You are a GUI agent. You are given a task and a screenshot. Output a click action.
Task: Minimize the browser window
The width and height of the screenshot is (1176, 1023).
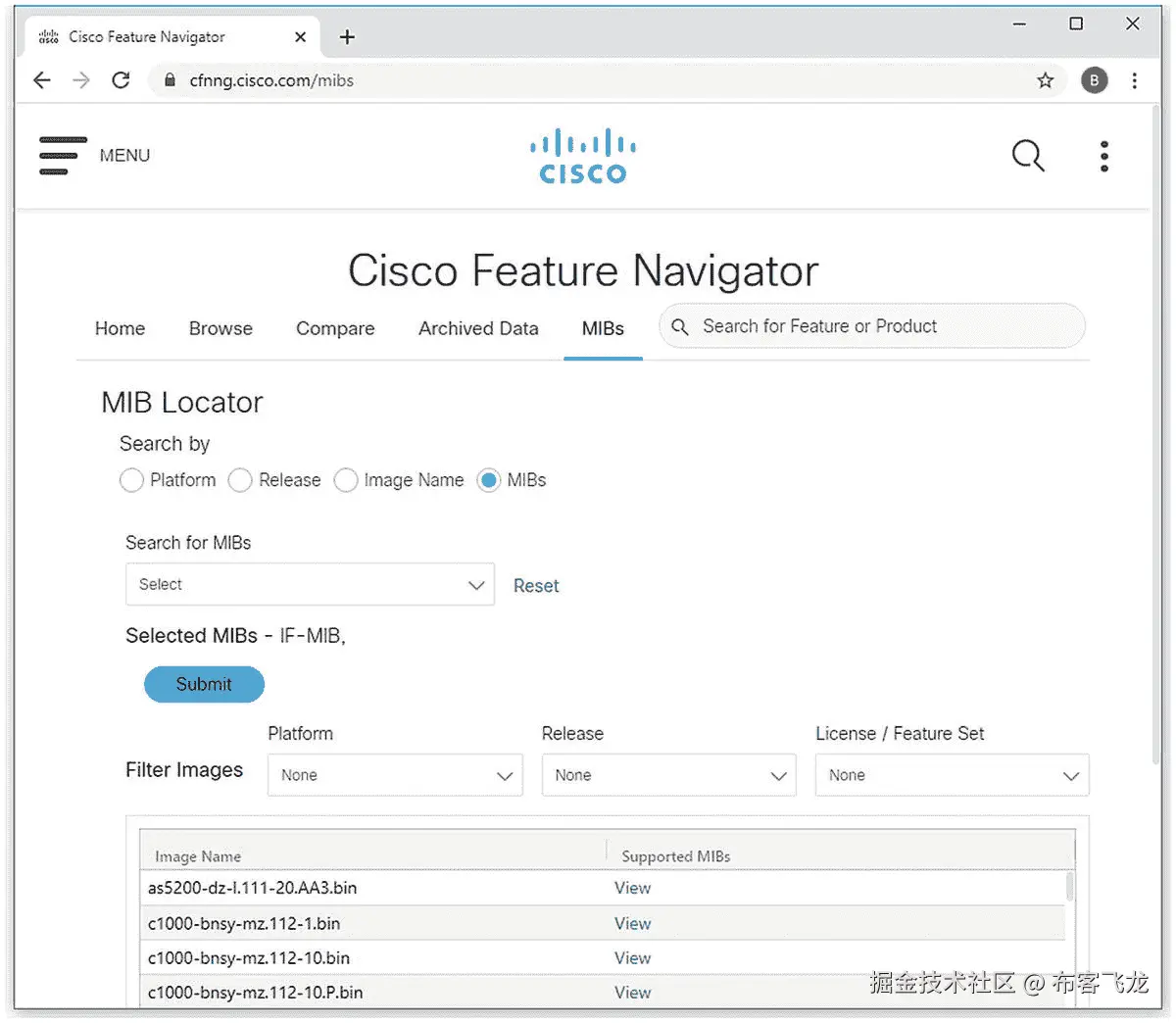[x=1019, y=24]
